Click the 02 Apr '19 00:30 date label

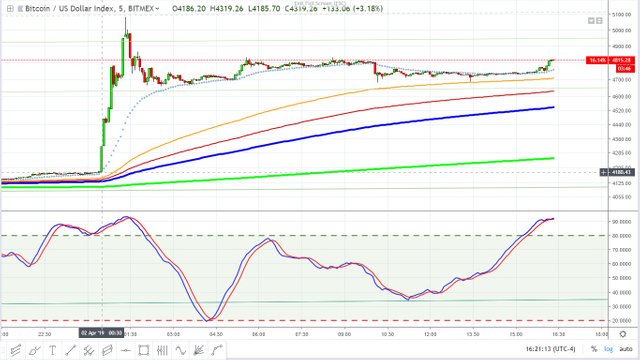[101, 333]
